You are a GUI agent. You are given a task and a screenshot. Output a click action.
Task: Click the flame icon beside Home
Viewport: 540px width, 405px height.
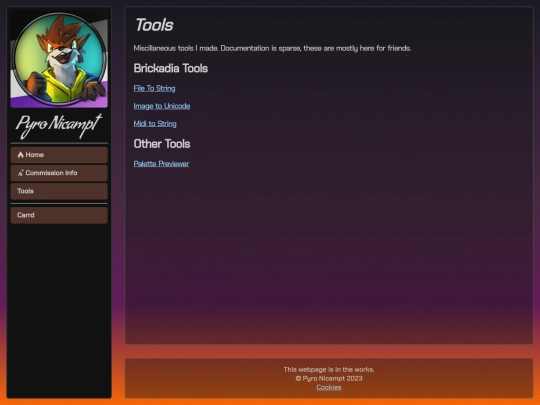pyautogui.click(x=20, y=155)
